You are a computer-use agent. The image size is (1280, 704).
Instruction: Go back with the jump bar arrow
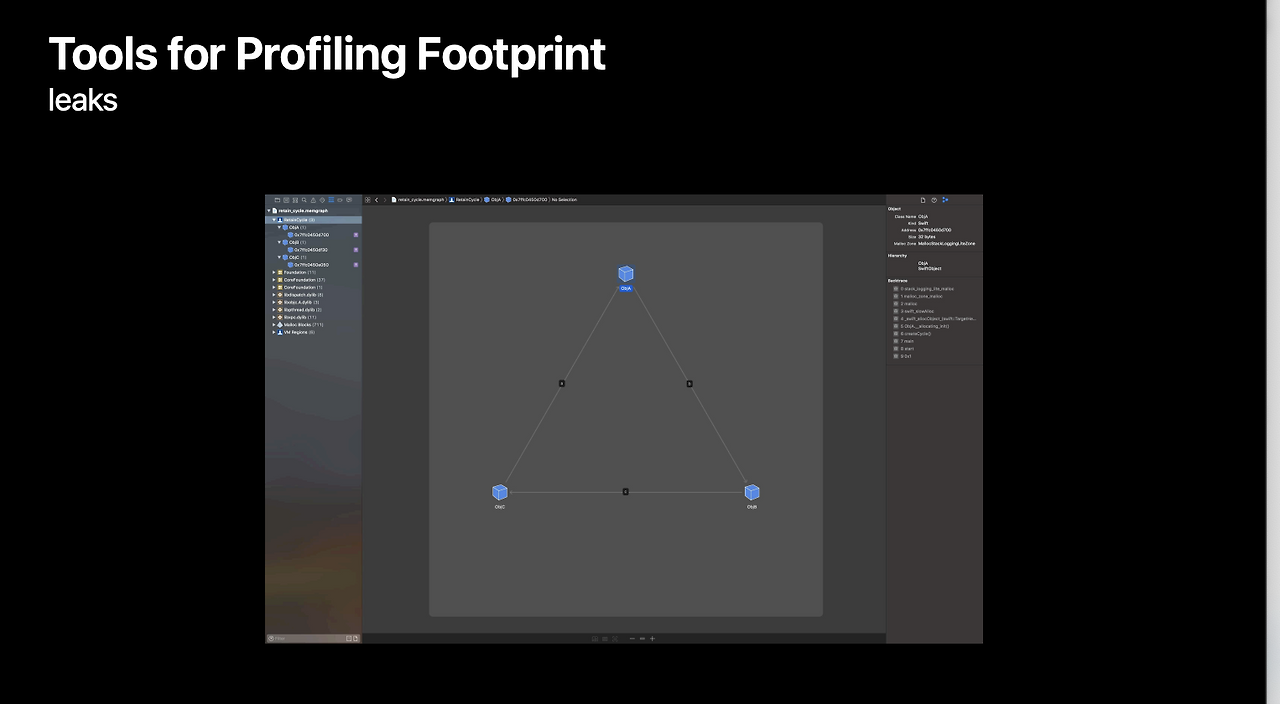pos(377,200)
